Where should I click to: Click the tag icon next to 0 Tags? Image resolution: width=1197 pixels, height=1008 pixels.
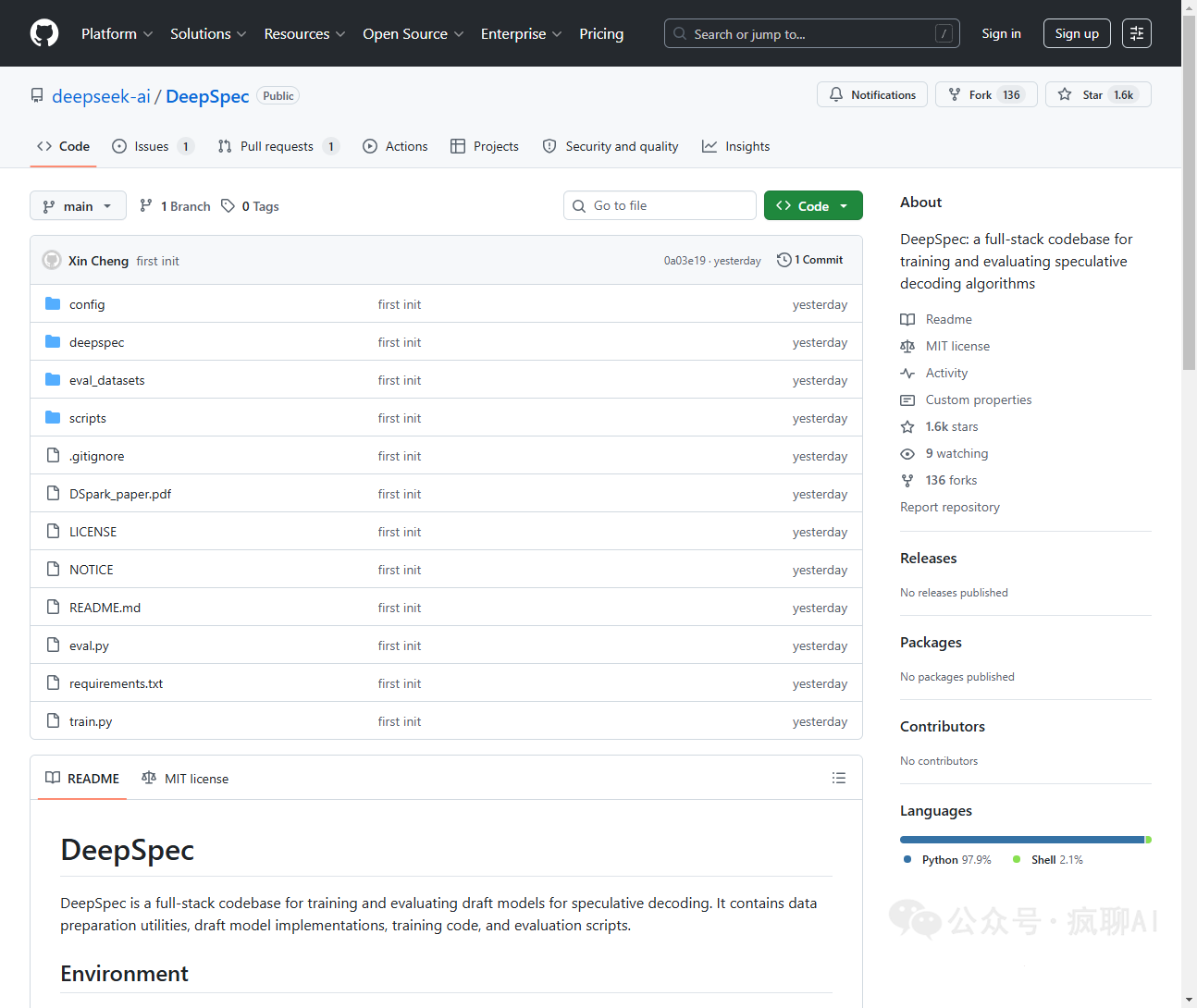coord(228,206)
